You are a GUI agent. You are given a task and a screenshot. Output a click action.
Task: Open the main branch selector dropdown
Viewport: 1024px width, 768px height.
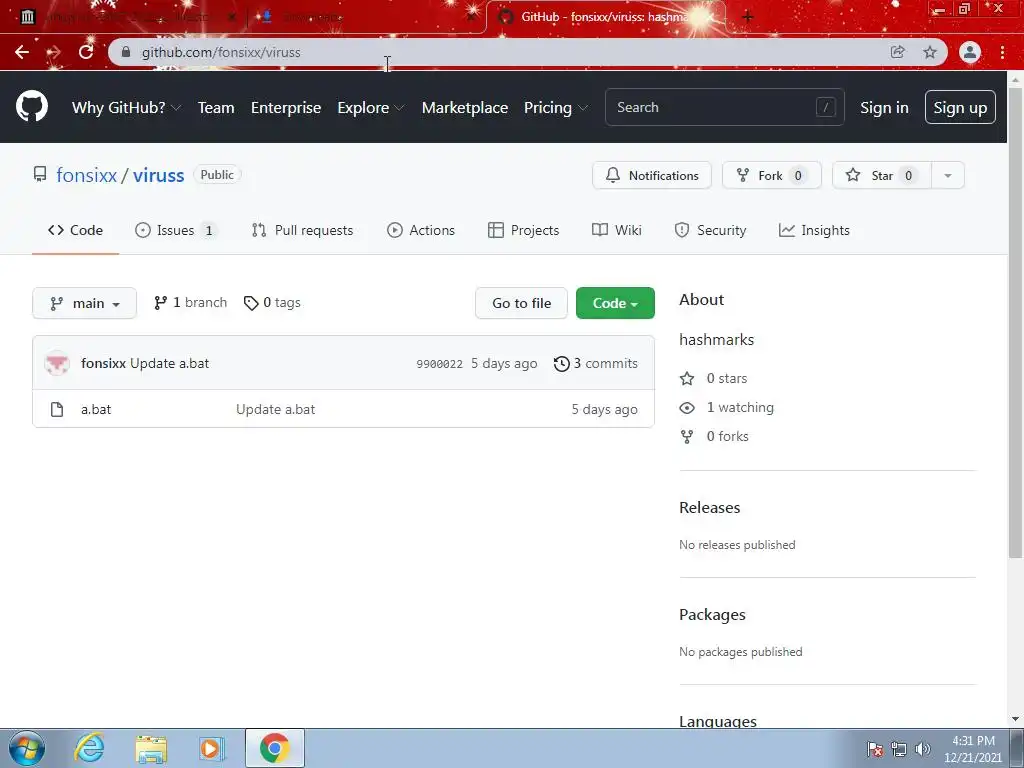[84, 303]
